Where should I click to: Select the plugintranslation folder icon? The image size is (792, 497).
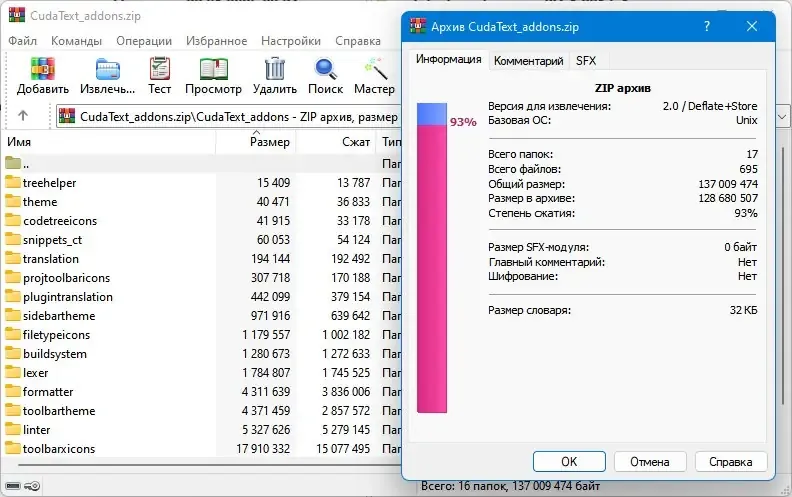coord(13,296)
